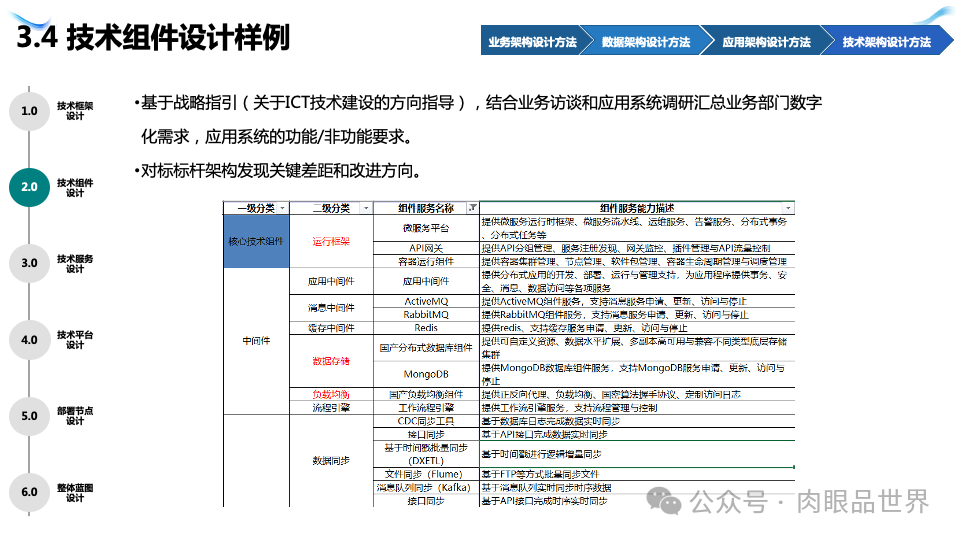Select the RabbitMQ cell

coord(426,314)
